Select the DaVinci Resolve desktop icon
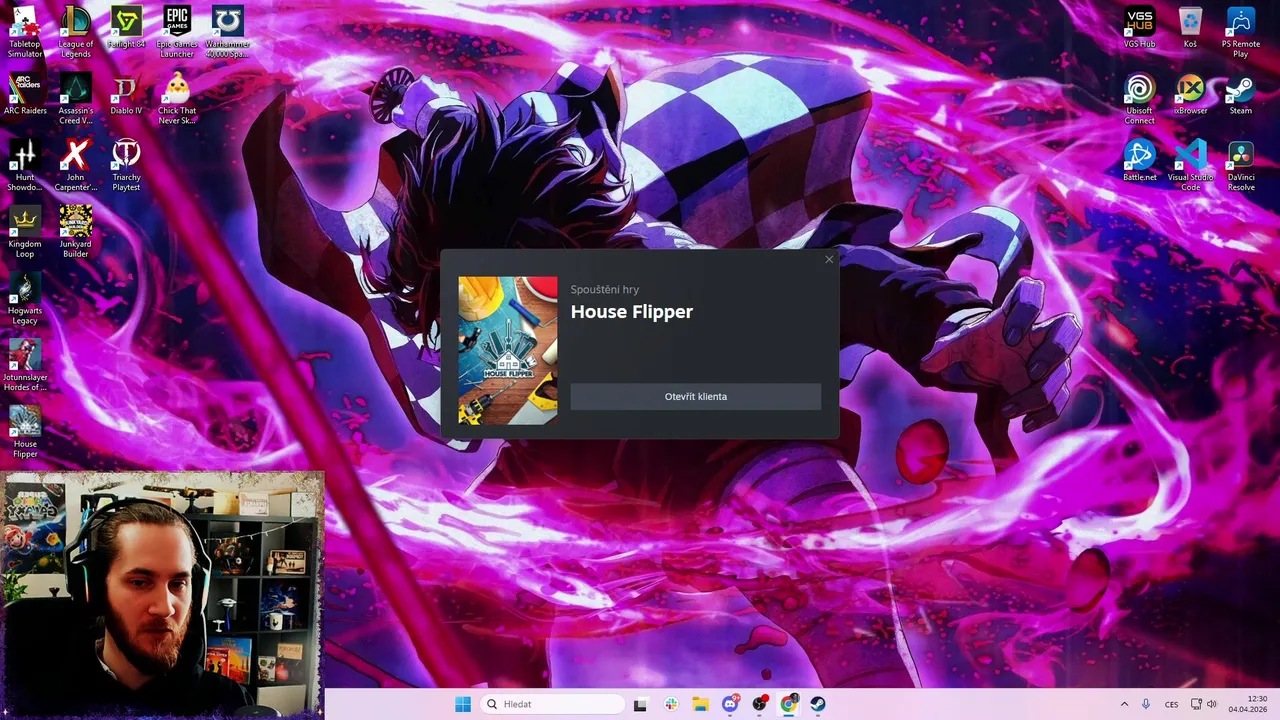The width and height of the screenshot is (1280, 720). pyautogui.click(x=1241, y=166)
